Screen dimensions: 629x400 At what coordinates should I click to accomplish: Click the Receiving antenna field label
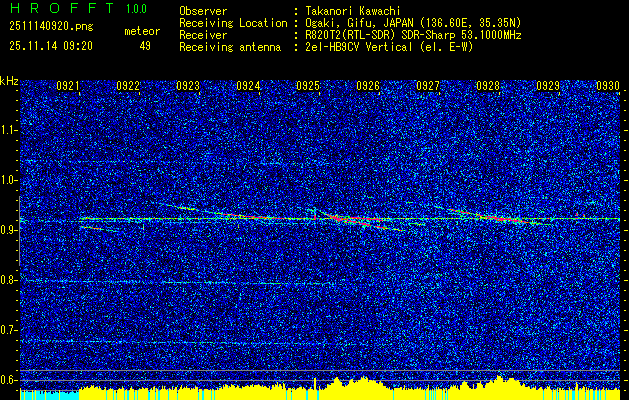pos(230,47)
